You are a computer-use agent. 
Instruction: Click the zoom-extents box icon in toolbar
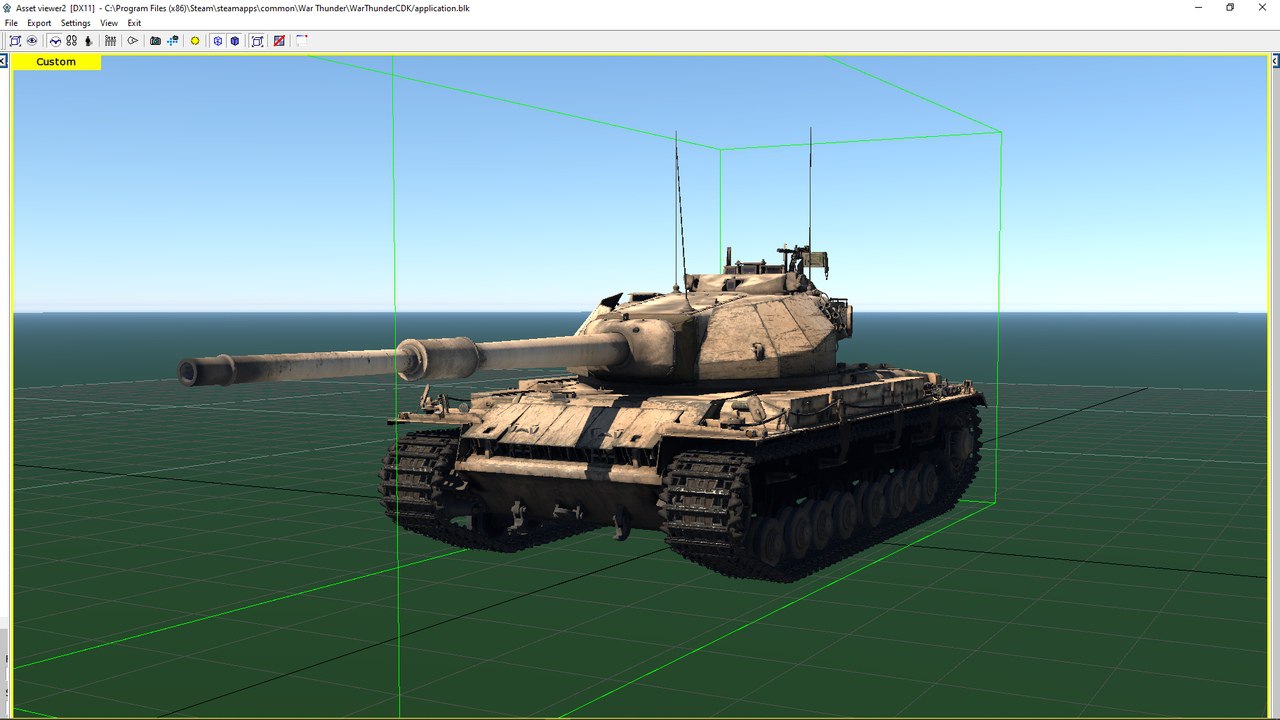coord(15,41)
